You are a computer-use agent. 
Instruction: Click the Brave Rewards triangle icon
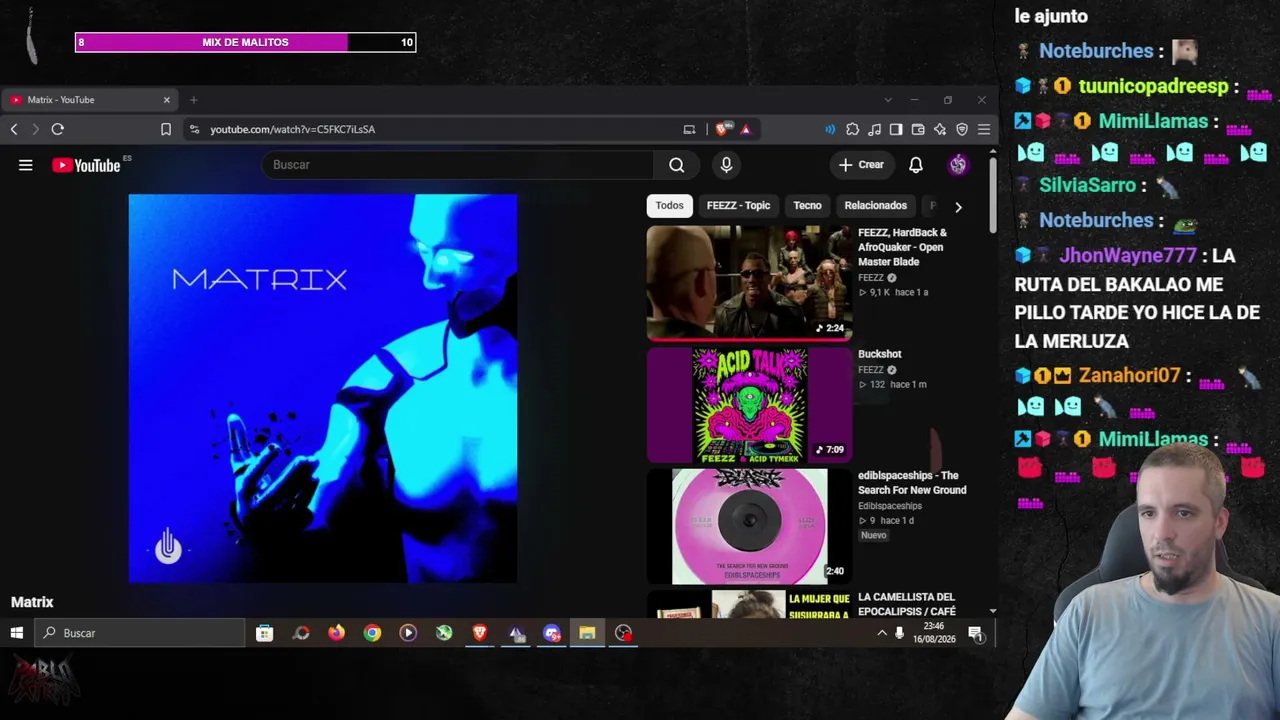coord(745,129)
